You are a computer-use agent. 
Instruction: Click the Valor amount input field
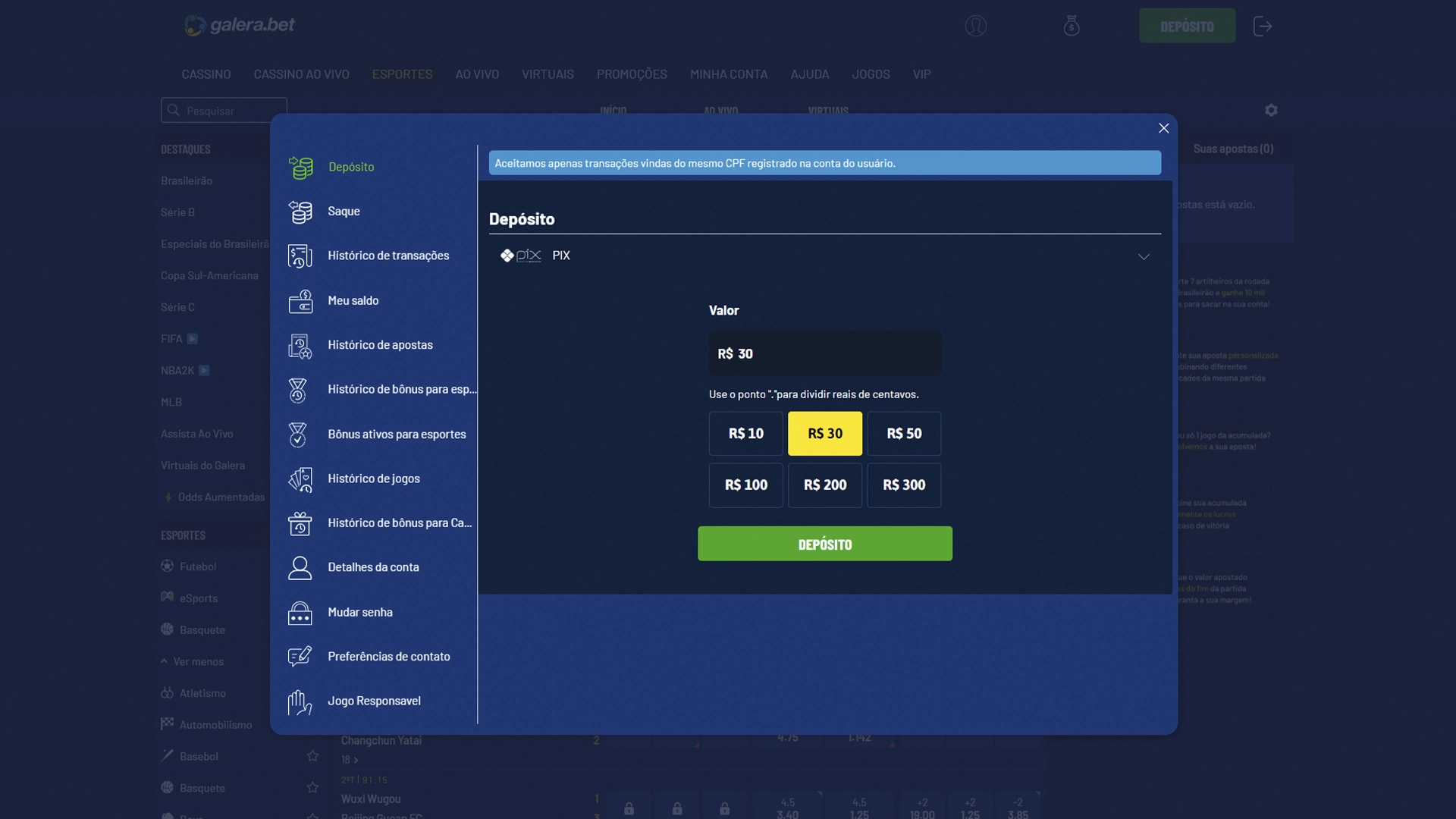point(825,353)
